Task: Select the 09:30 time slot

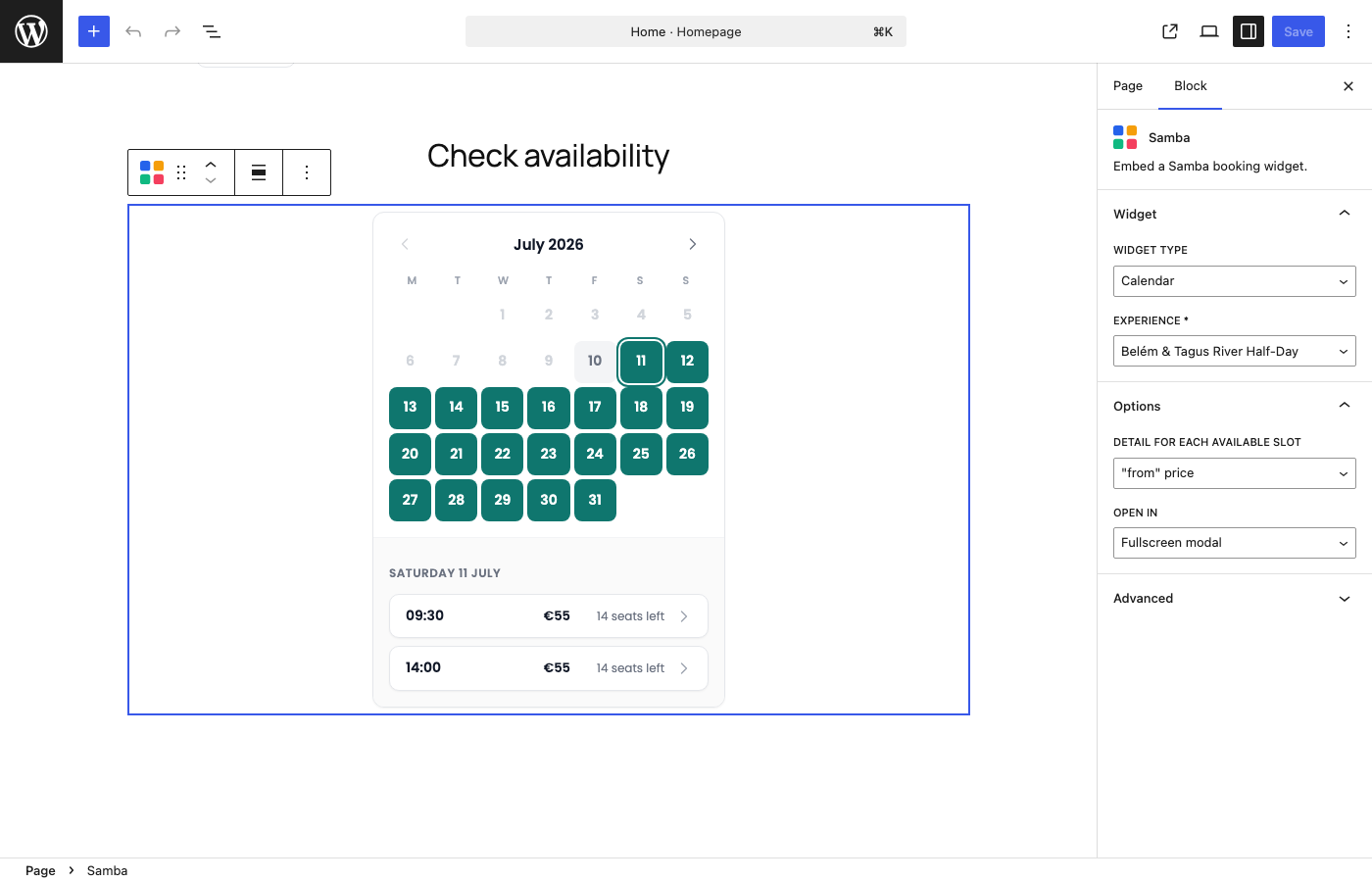Action: [549, 616]
